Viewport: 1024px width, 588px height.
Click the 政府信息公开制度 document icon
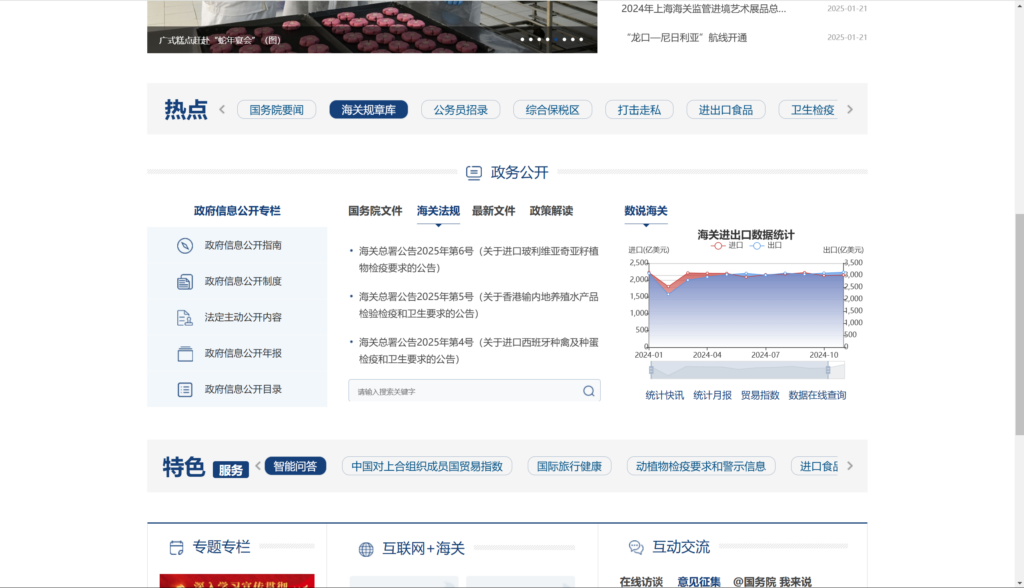(x=185, y=282)
